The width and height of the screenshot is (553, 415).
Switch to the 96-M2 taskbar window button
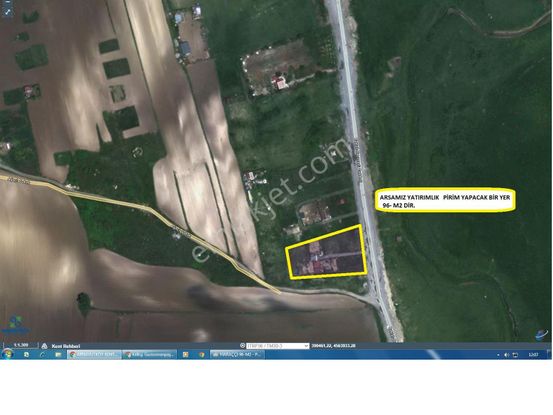point(237,355)
